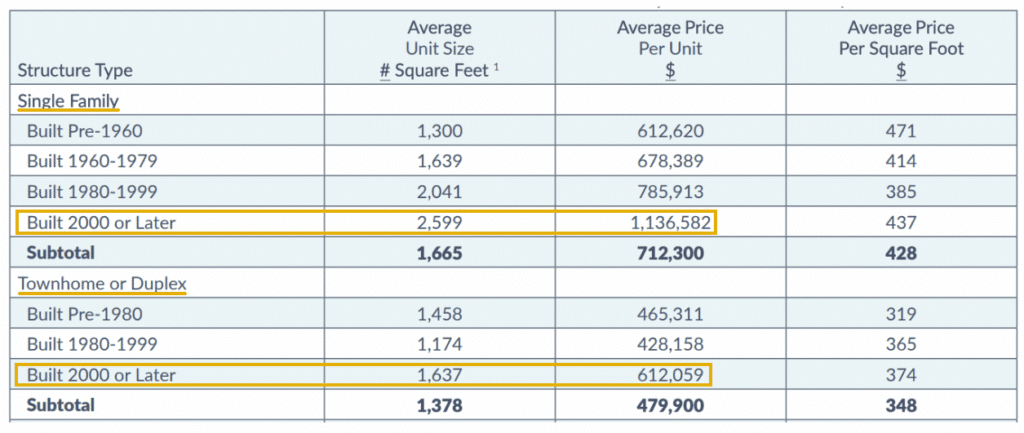Click the bold 712,300 subtotal value

click(672, 254)
